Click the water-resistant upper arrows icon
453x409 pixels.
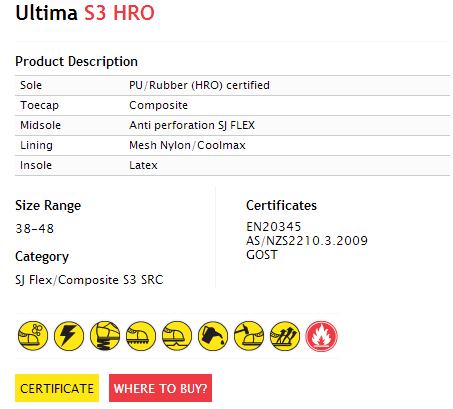pyautogui.click(x=285, y=336)
